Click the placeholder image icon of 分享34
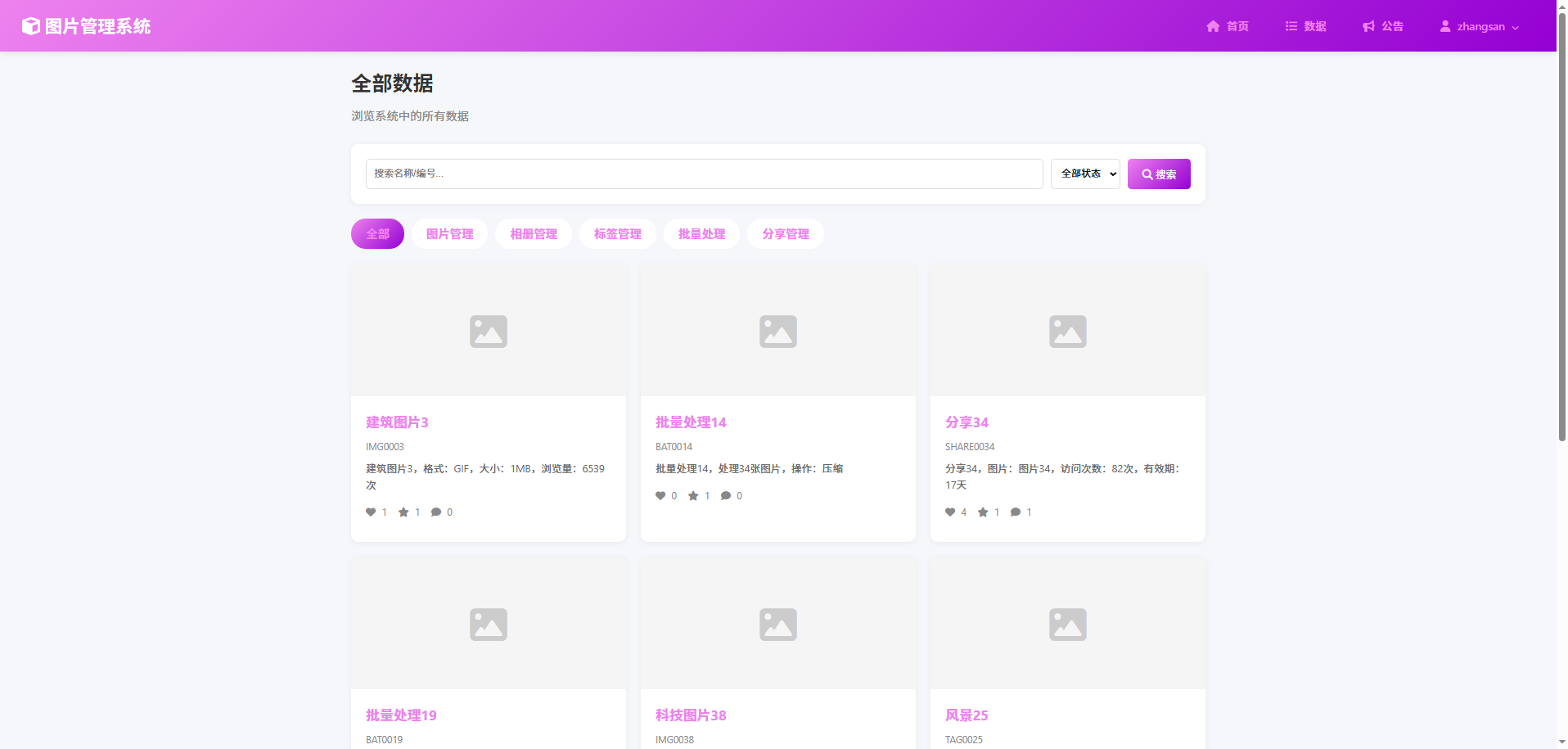This screenshot has height=749, width=1568. tap(1068, 332)
